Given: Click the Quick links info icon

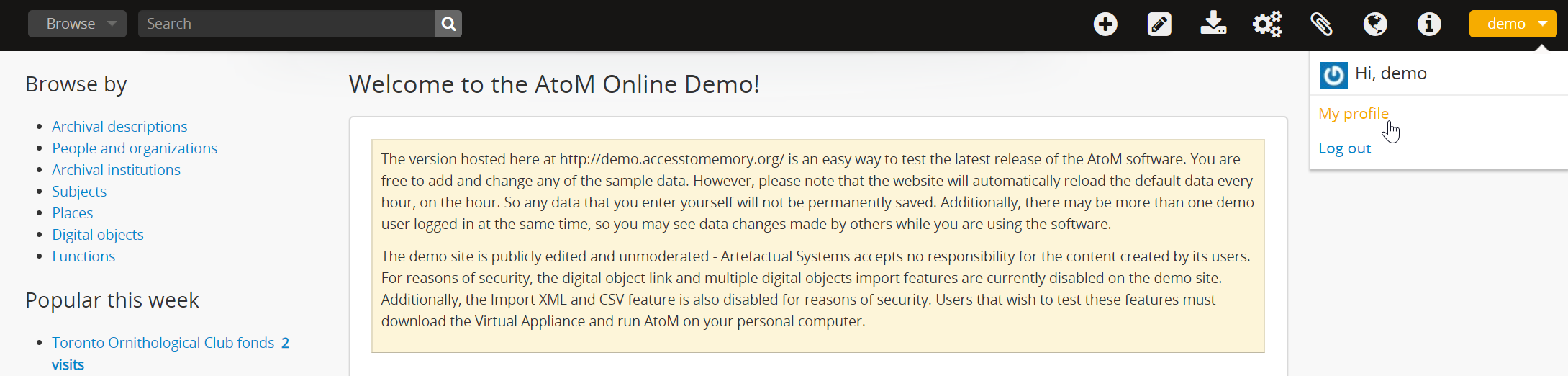Looking at the screenshot, I should 1429,24.
